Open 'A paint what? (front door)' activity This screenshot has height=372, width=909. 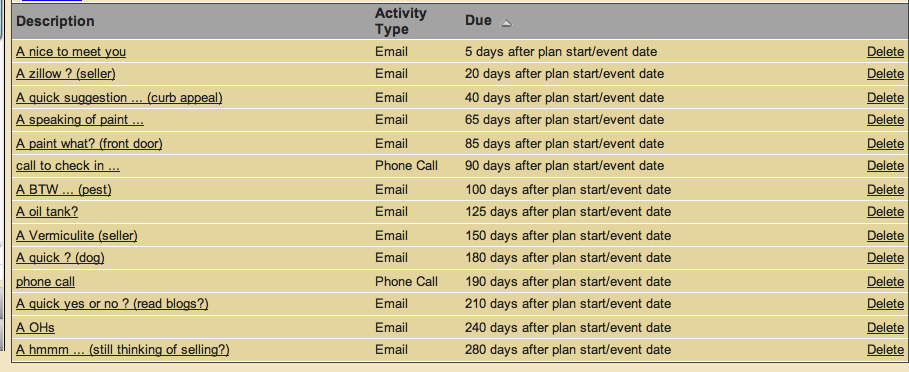tap(89, 143)
